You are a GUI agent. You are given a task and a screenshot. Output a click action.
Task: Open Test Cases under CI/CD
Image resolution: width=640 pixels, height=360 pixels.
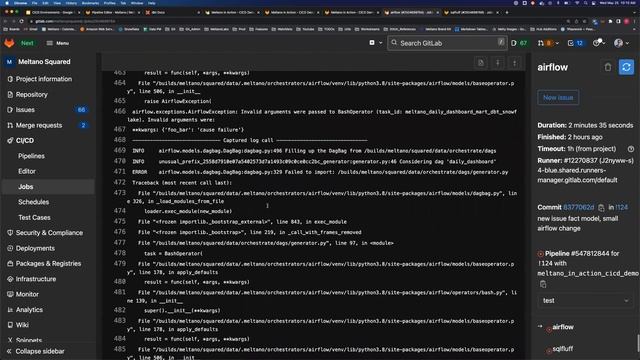coord(34,218)
